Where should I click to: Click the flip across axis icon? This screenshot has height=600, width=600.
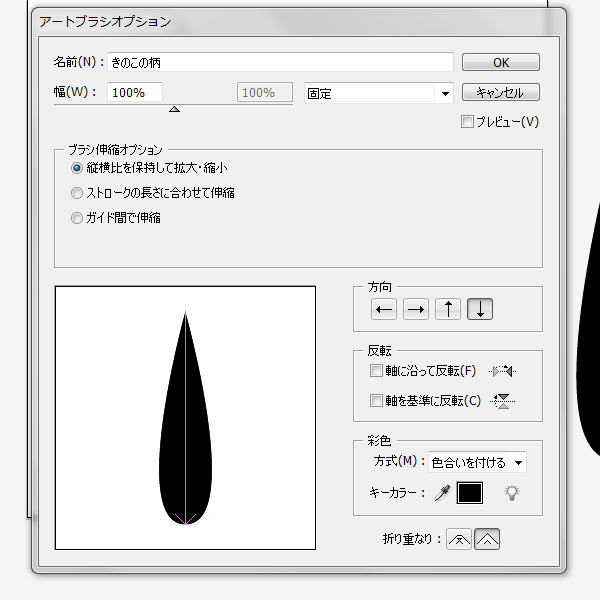tap(502, 401)
